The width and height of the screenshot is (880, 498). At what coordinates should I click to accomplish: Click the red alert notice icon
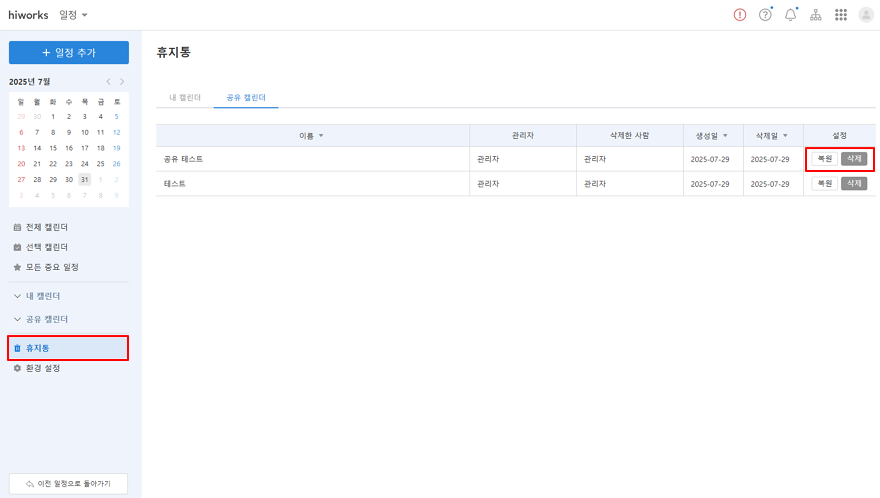pyautogui.click(x=740, y=15)
